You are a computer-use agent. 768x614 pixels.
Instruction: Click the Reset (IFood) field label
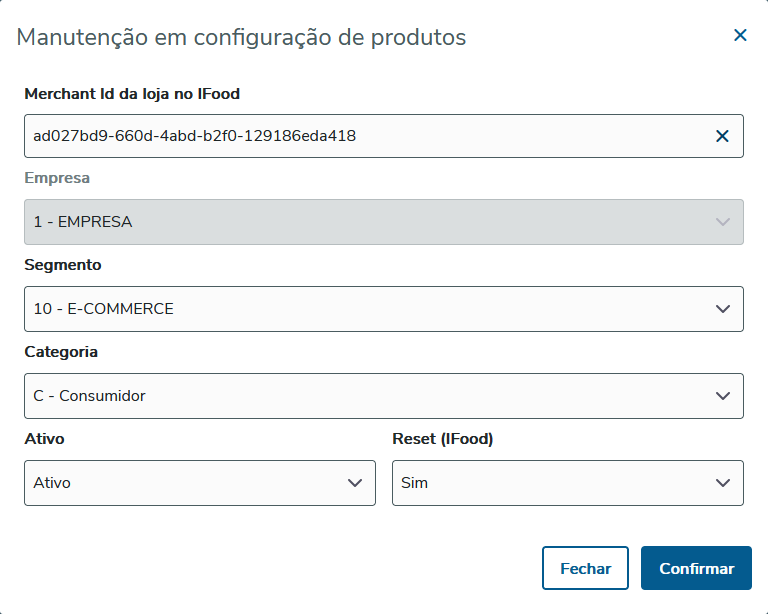click(x=443, y=439)
